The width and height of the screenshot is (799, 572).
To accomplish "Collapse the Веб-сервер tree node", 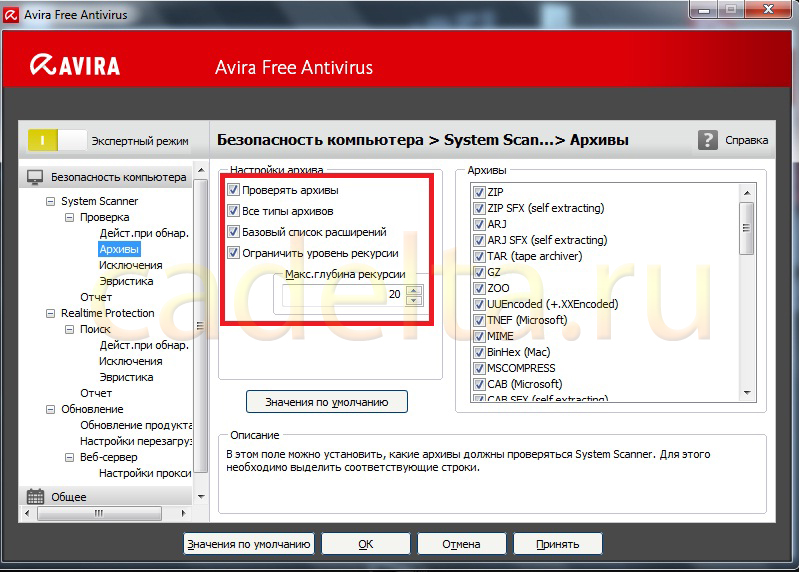I will click(x=69, y=457).
